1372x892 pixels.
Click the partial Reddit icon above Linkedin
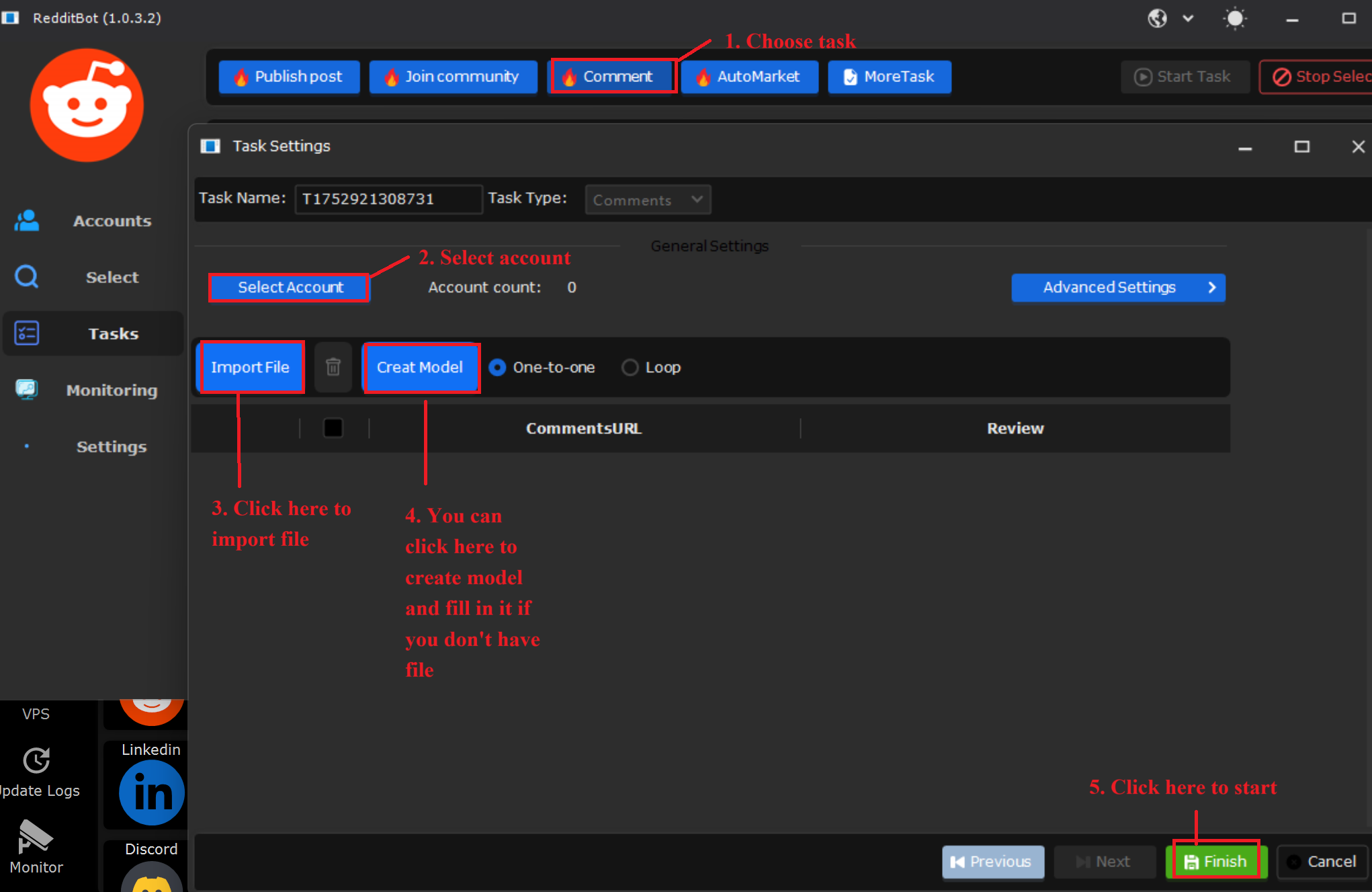(152, 711)
